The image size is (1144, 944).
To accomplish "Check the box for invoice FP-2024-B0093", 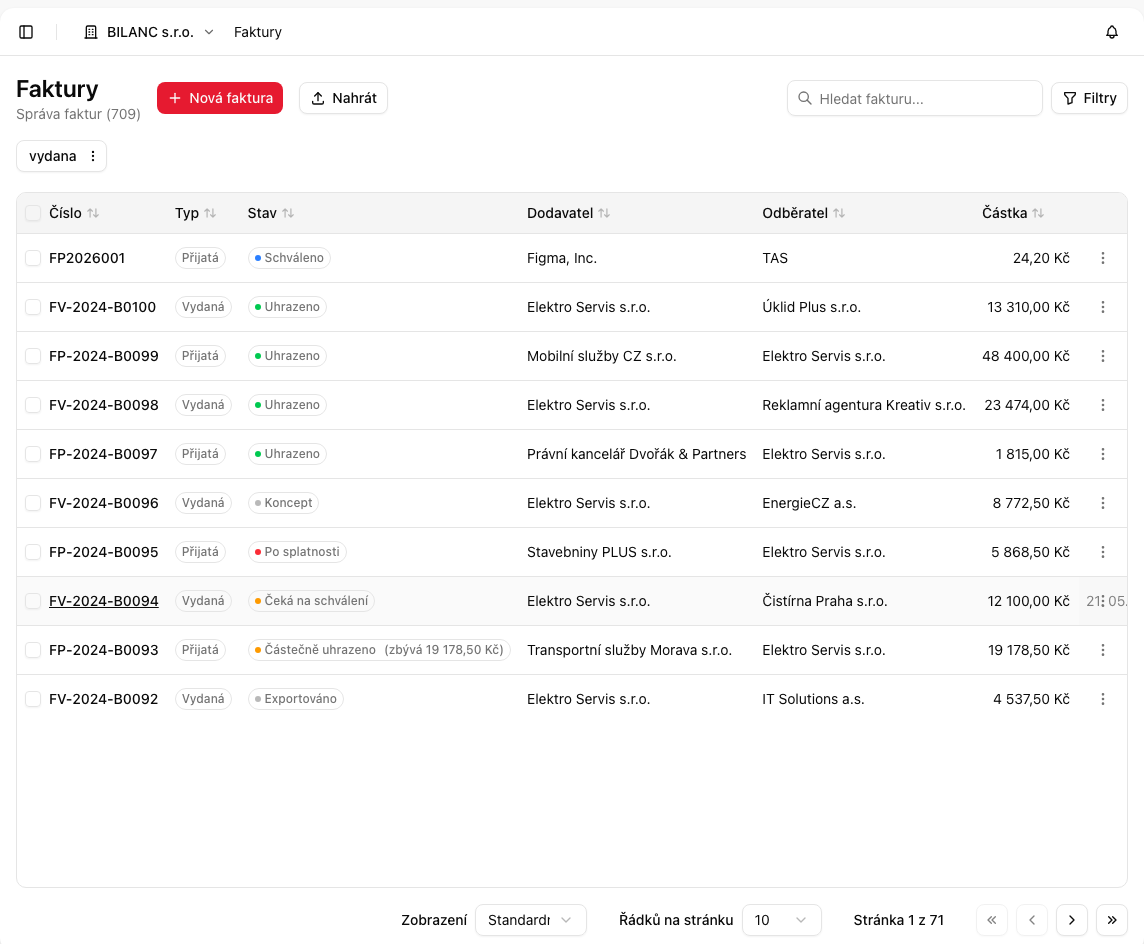I will 33,650.
